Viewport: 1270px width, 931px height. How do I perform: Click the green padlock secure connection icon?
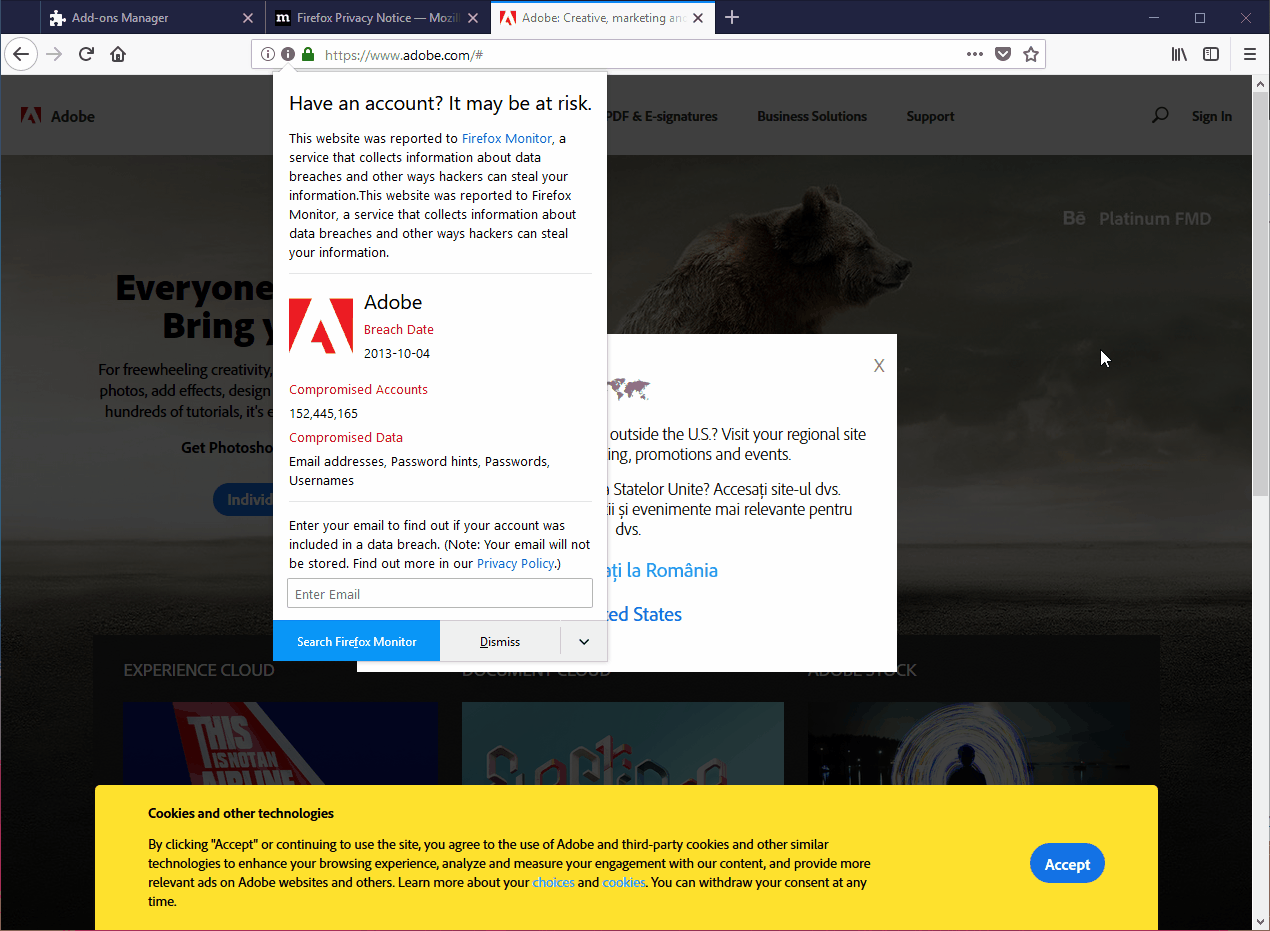click(x=308, y=55)
